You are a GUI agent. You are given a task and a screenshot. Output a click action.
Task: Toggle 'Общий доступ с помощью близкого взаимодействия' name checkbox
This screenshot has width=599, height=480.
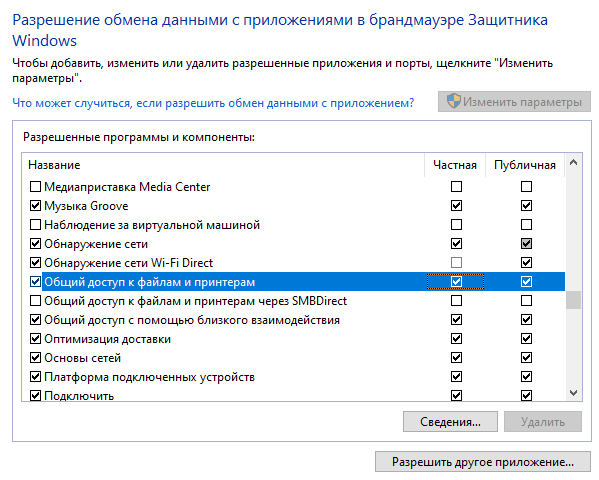pos(35,319)
